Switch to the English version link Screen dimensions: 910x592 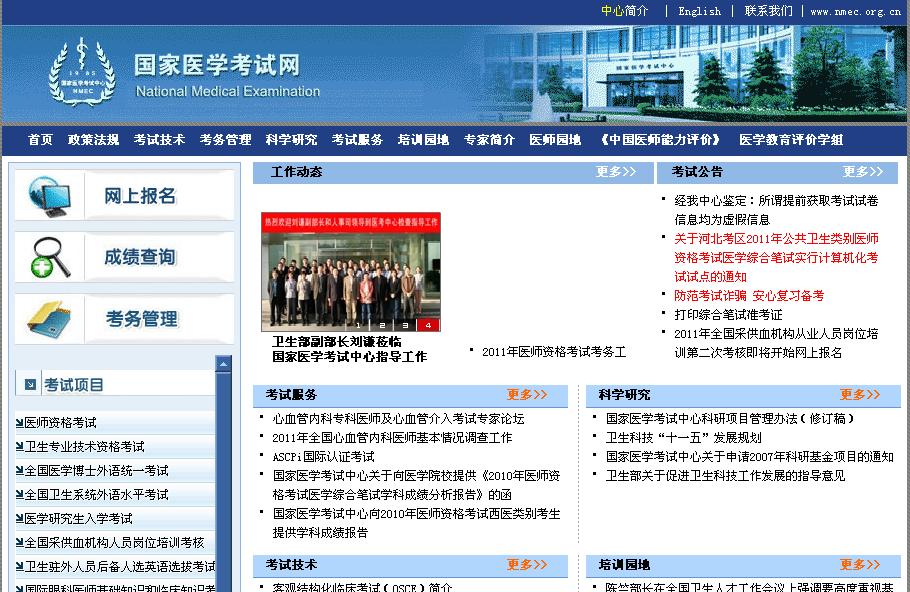pyautogui.click(x=699, y=11)
